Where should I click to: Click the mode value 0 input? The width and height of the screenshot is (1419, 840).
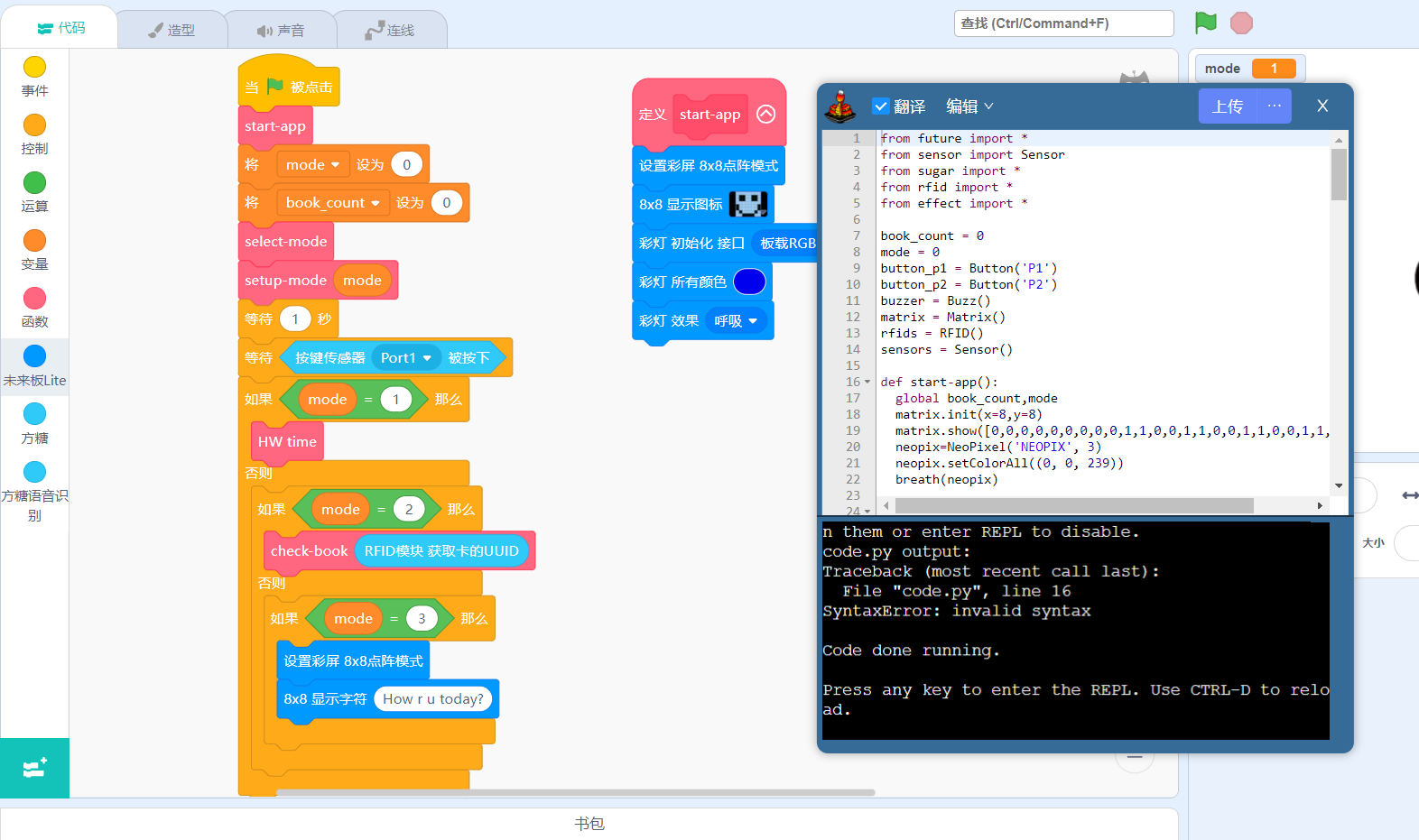tap(407, 165)
